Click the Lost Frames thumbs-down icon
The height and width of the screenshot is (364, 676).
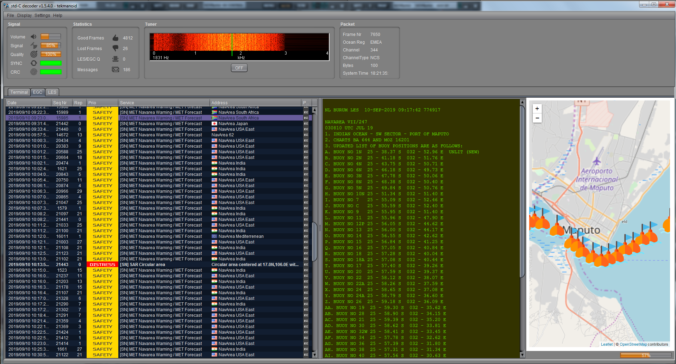(x=115, y=48)
